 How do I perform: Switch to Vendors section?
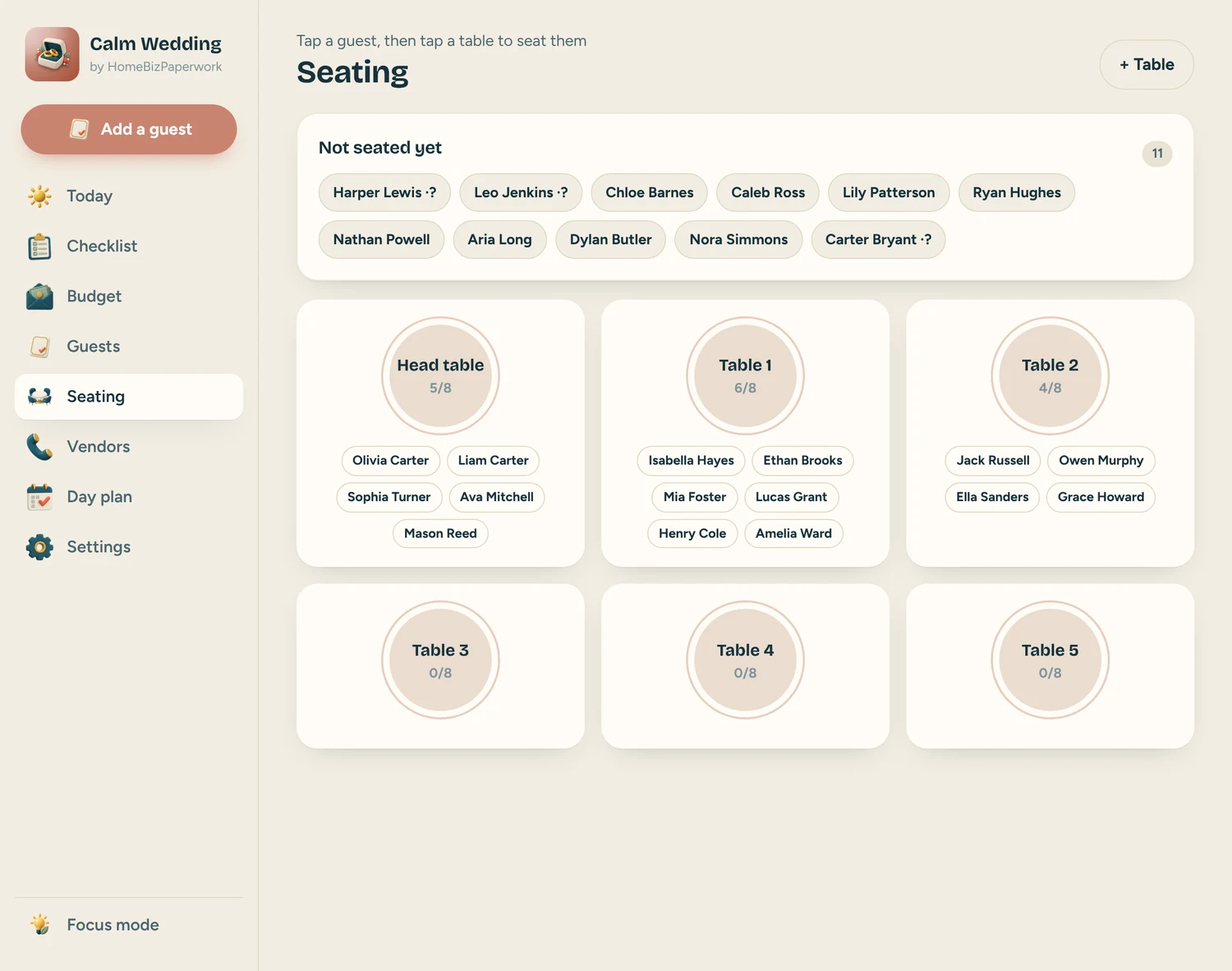click(x=129, y=446)
